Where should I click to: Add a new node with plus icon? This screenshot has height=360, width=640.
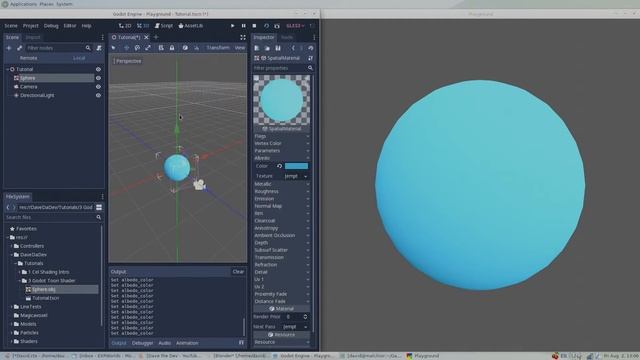click(x=9, y=48)
